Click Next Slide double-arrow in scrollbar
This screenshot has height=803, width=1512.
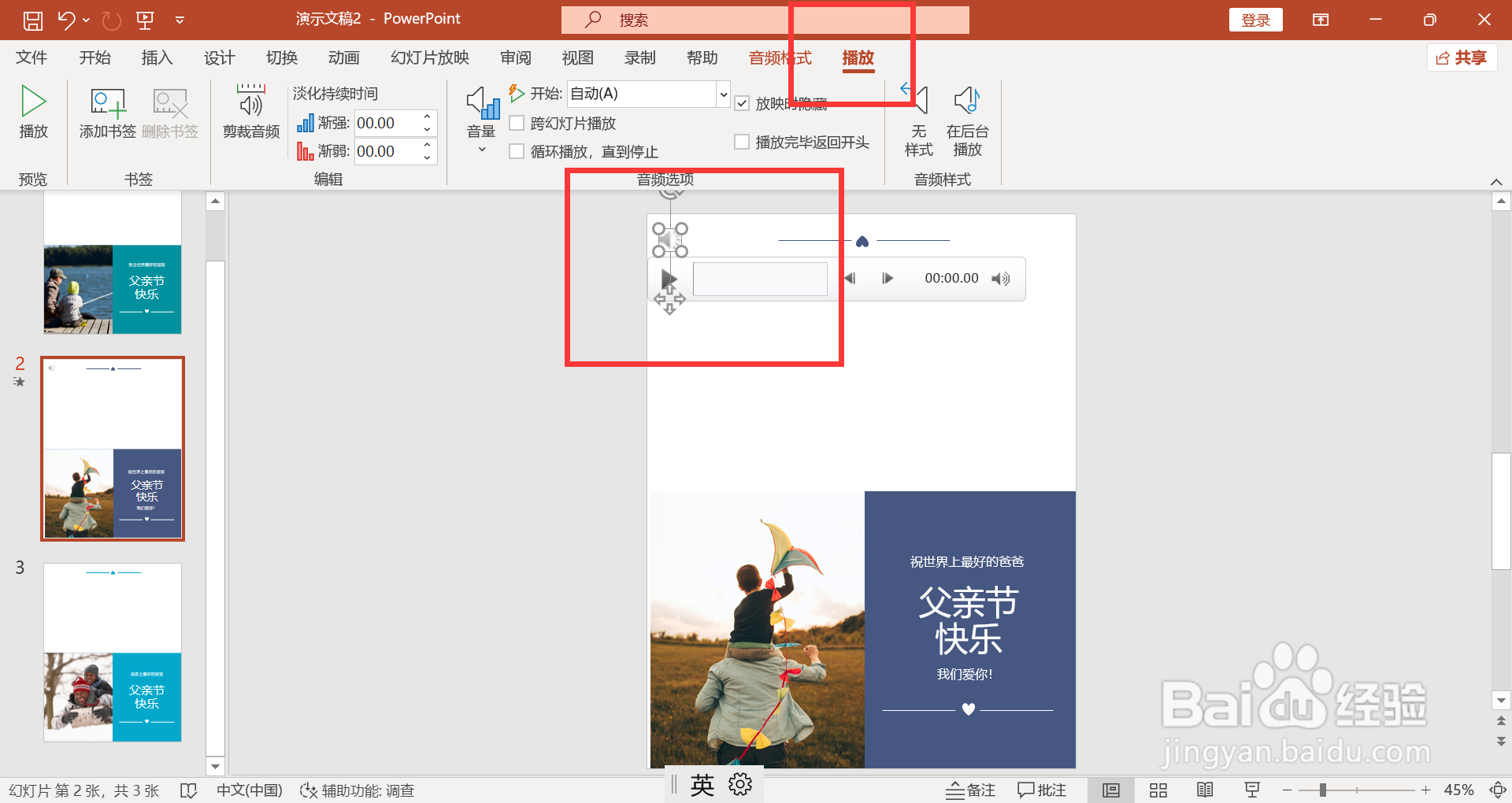(1501, 741)
